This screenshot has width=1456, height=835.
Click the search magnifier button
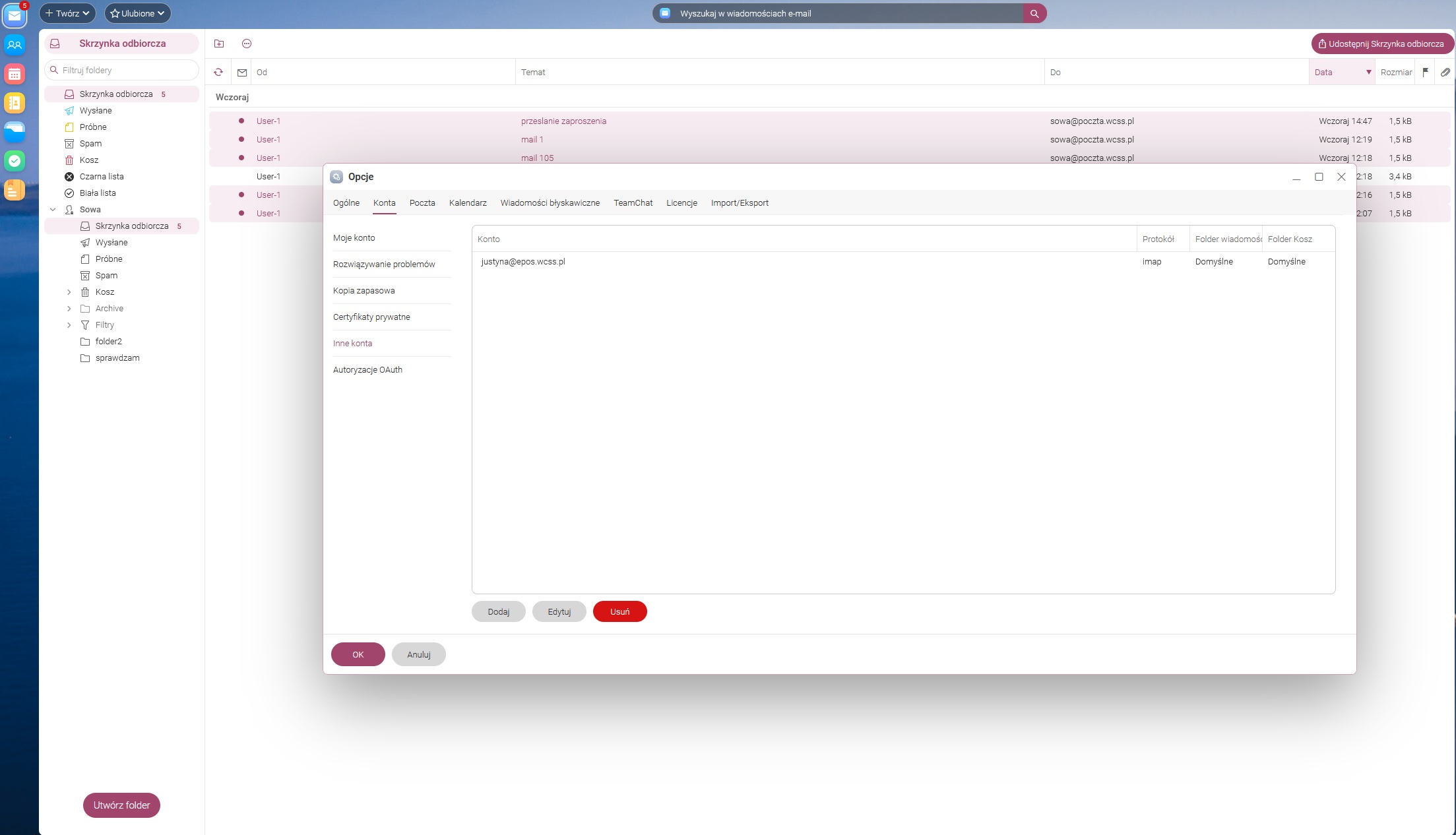(x=1034, y=13)
